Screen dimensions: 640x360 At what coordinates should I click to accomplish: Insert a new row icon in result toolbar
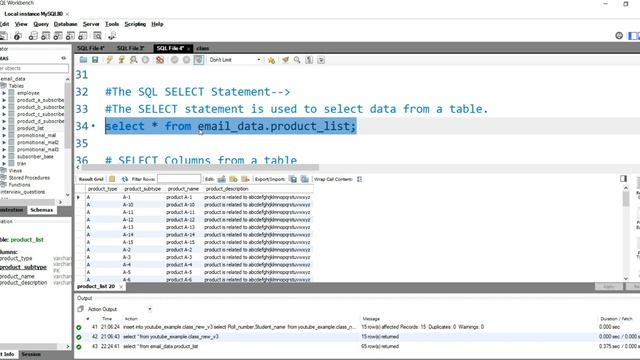(233, 179)
